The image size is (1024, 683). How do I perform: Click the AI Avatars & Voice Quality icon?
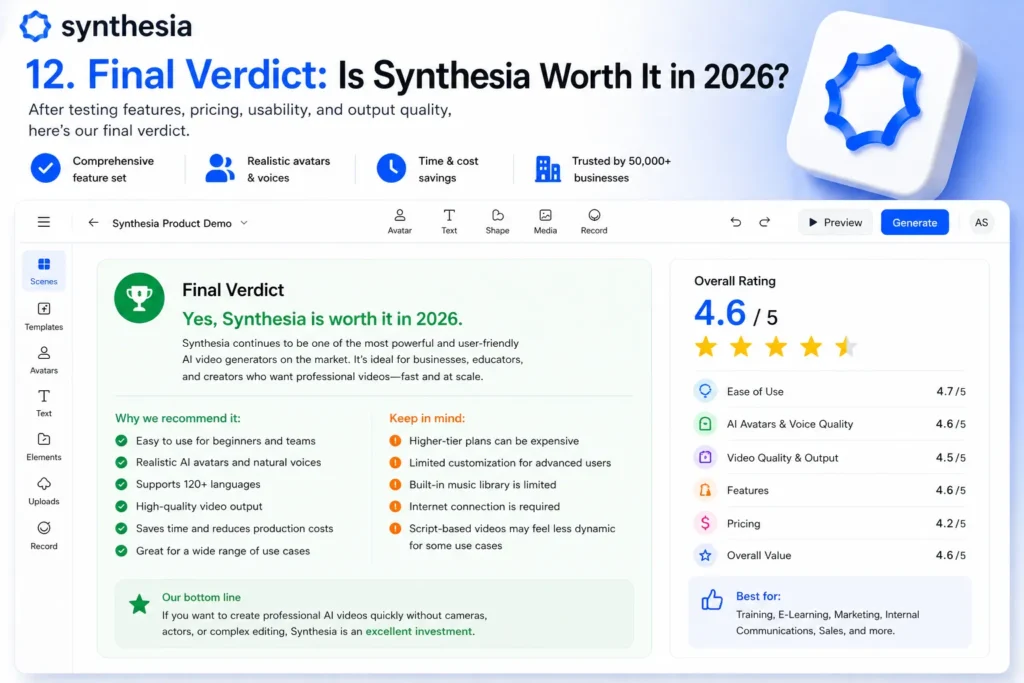point(705,424)
